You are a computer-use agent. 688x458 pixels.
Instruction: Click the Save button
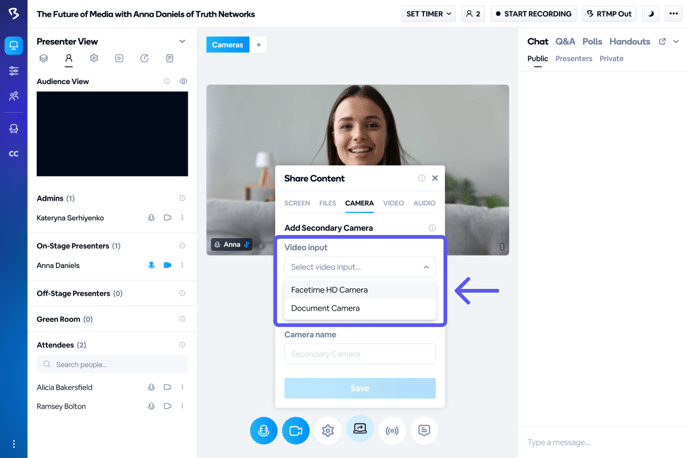[x=360, y=388]
